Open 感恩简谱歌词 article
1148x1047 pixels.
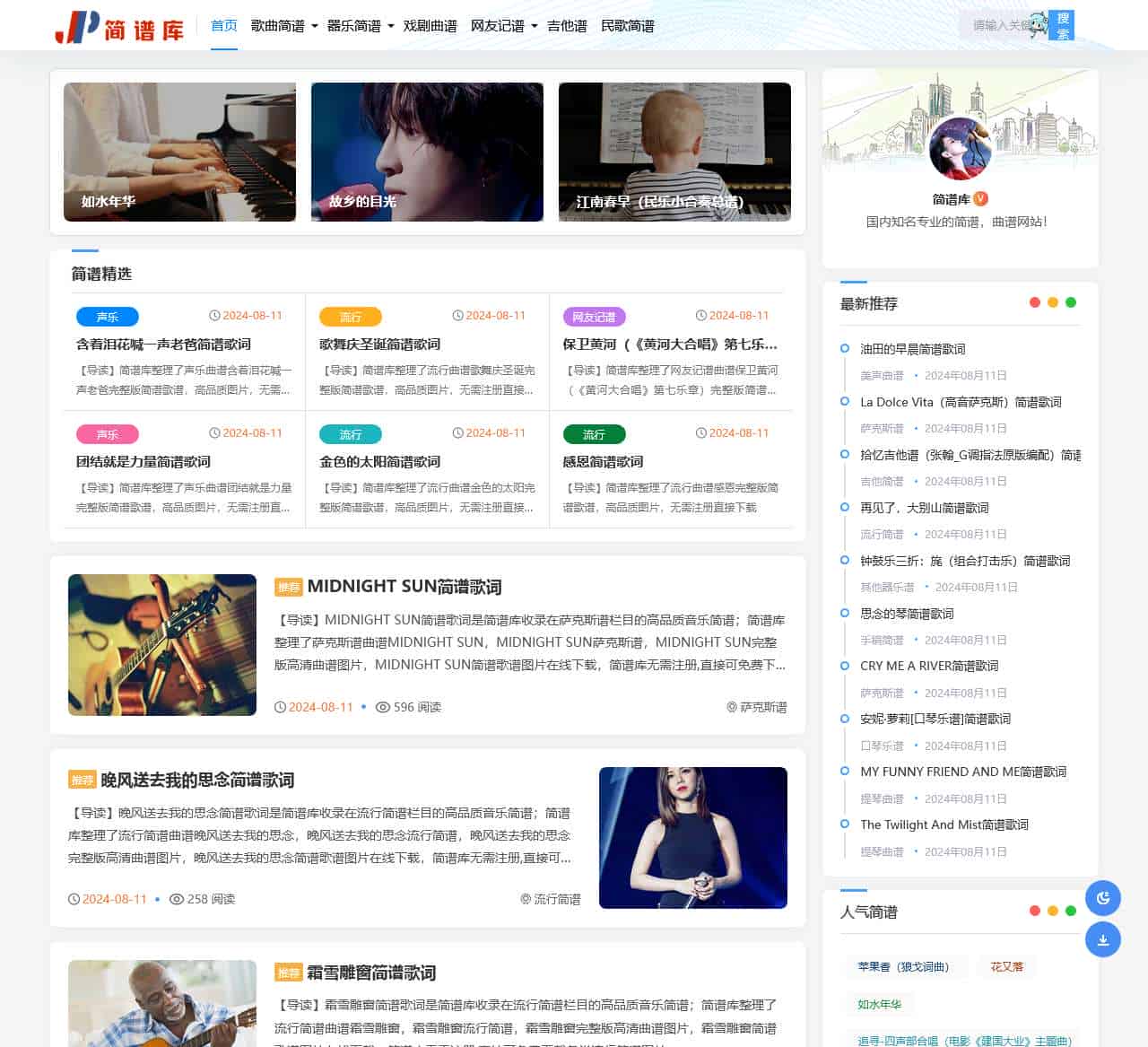tap(603, 462)
